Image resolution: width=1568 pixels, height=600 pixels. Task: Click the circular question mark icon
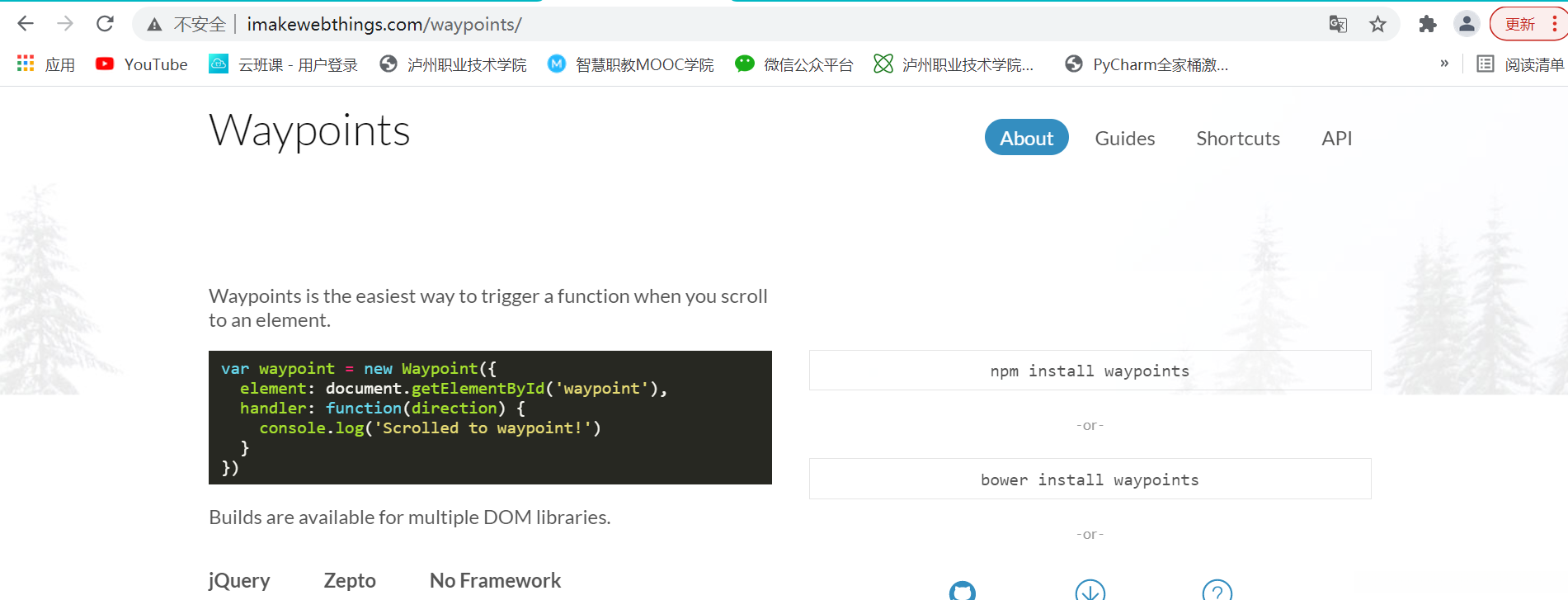[x=1217, y=591]
